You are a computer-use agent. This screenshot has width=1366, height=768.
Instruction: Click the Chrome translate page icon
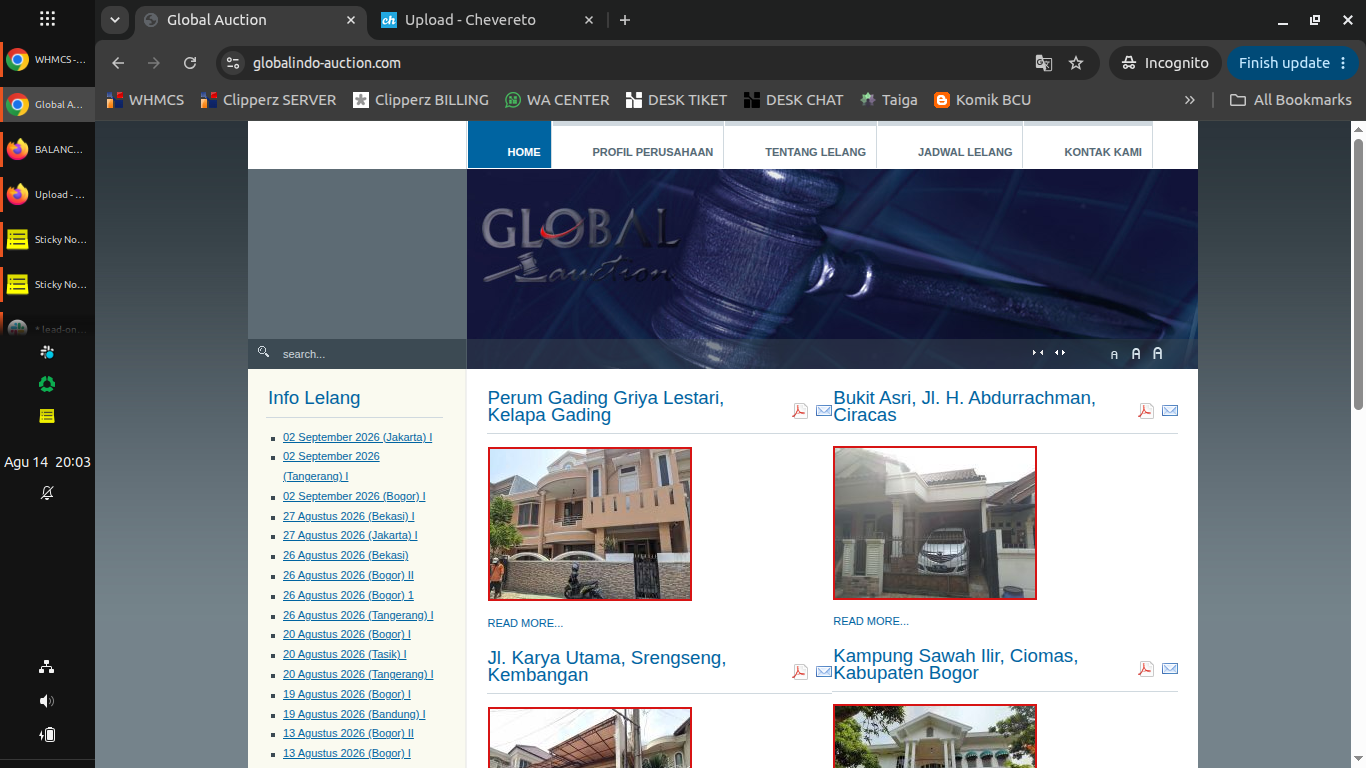pos(1044,63)
